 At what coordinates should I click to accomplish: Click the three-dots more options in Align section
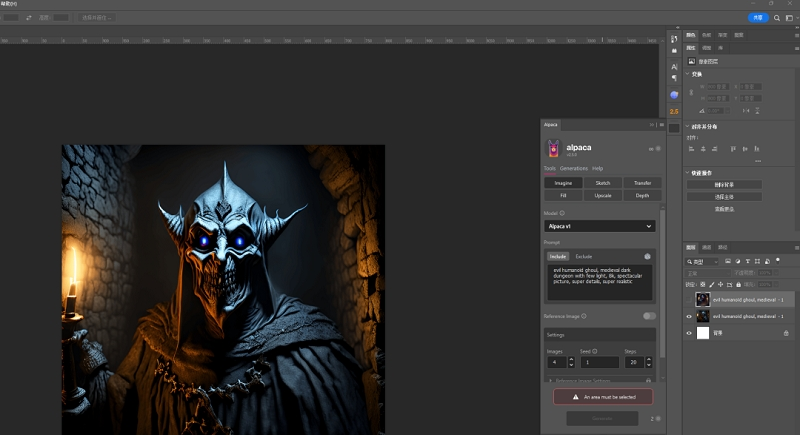757,160
